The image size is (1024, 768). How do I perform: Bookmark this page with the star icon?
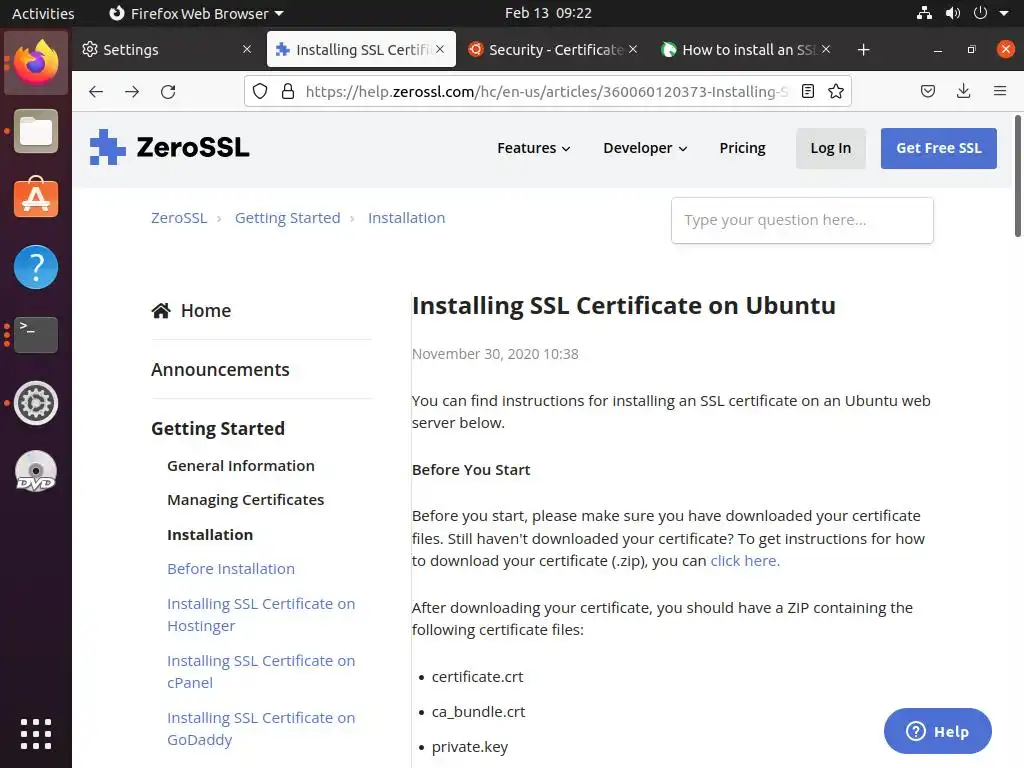(836, 91)
